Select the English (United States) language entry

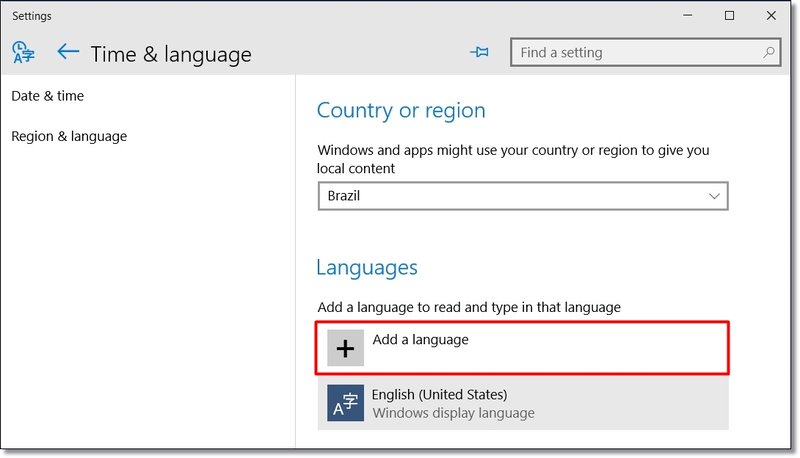[x=523, y=403]
